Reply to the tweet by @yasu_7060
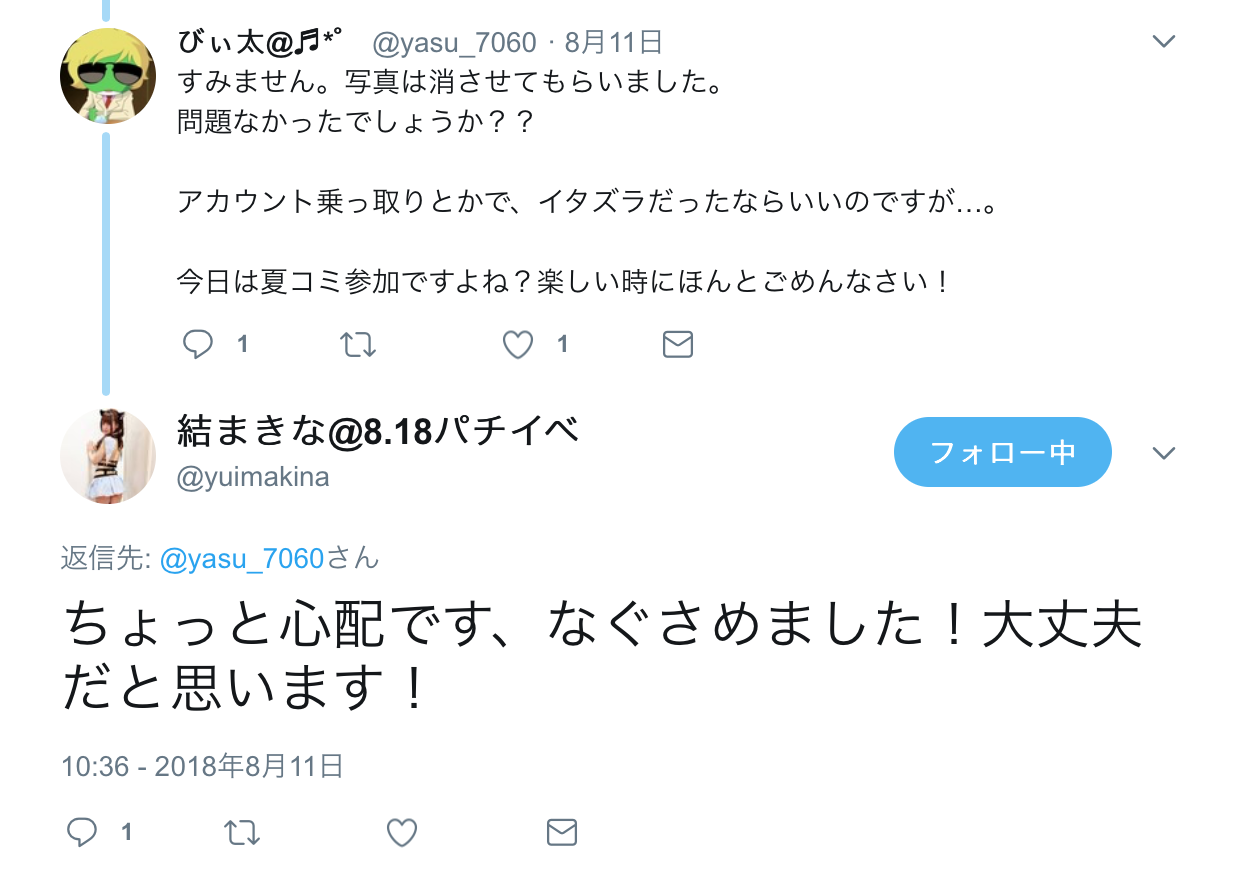1252x892 pixels. (x=198, y=345)
